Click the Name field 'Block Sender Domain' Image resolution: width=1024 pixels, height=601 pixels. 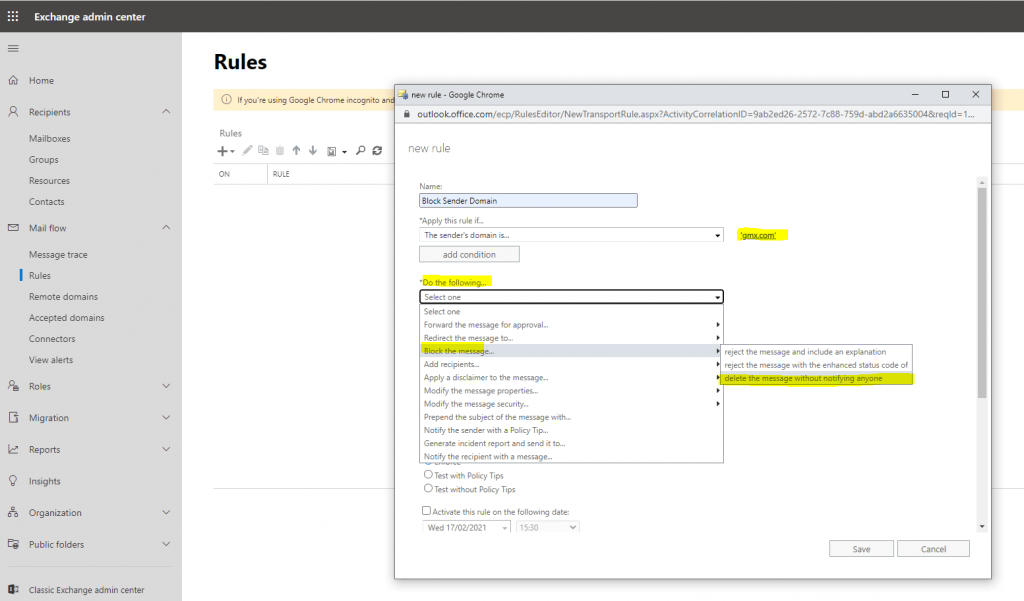point(528,201)
